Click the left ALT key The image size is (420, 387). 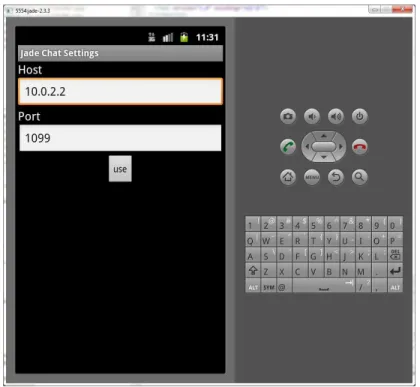pos(253,286)
